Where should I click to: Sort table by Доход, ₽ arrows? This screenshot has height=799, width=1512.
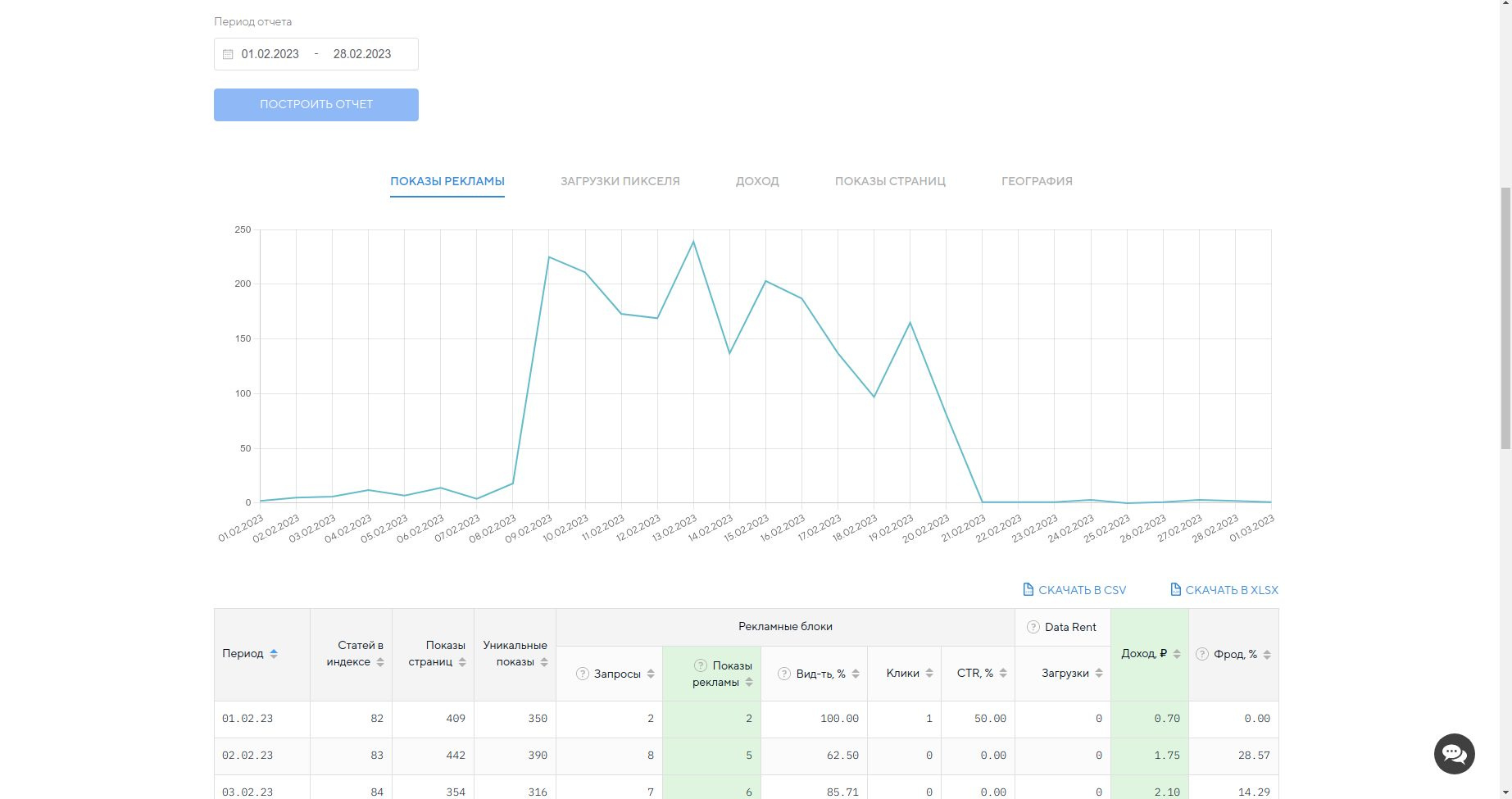[x=1177, y=654]
